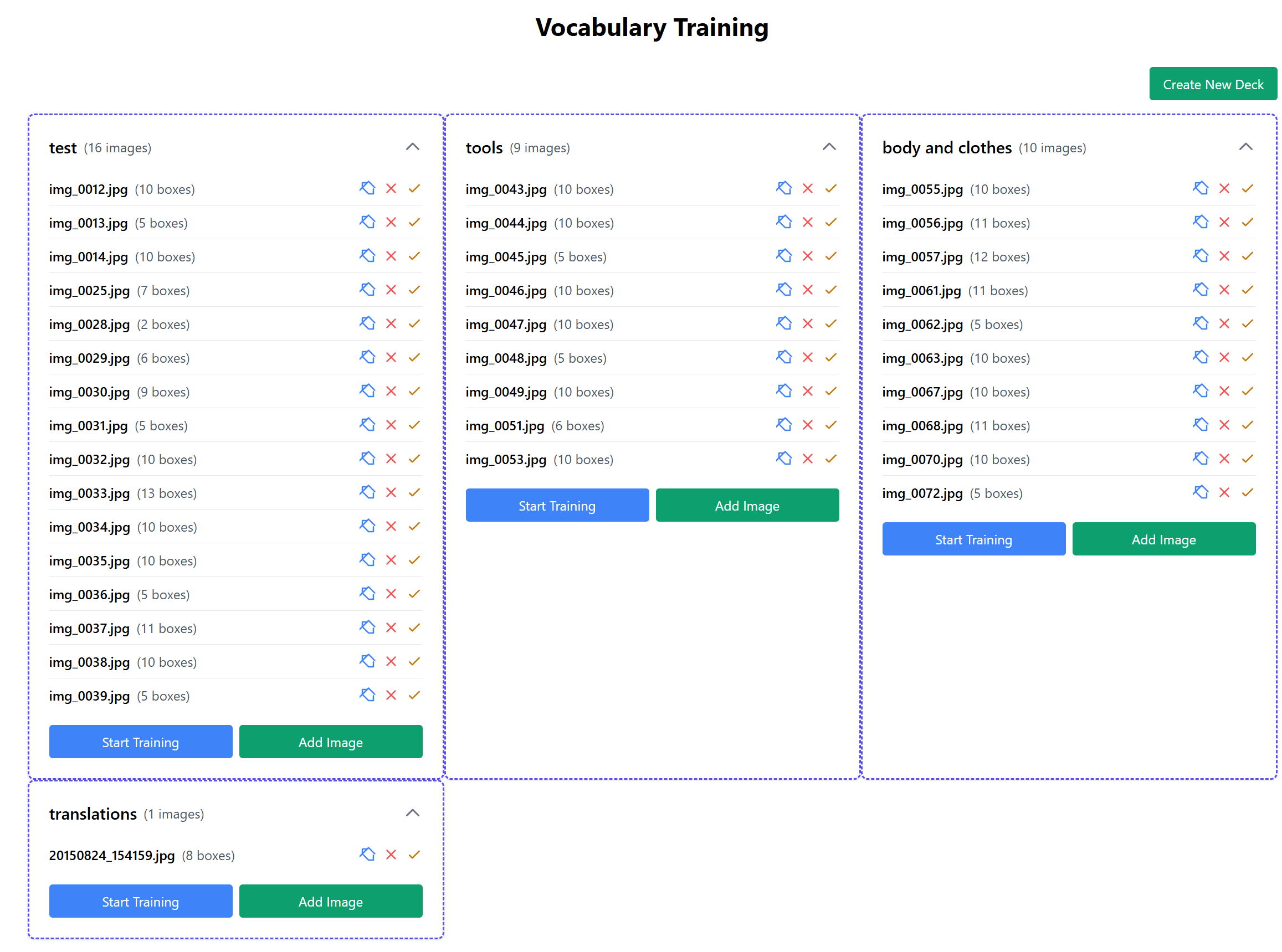Delete img_0051.jpg using red X icon
Screen dimensions: 1282x952
[x=807, y=425]
